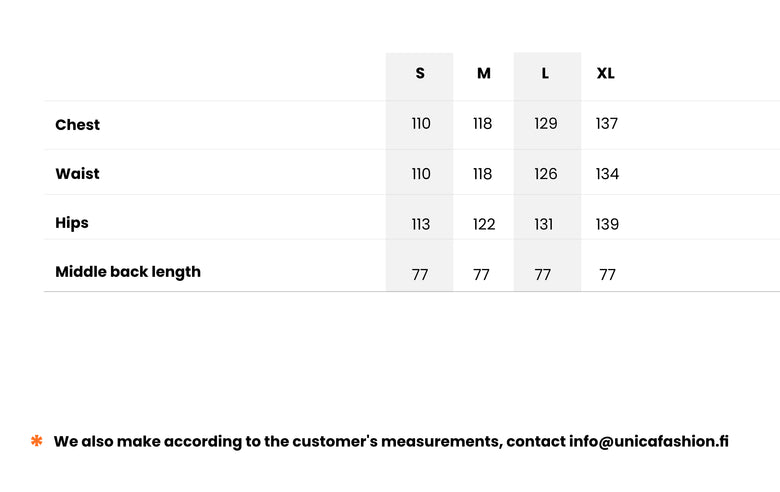Viewport: 780px width, 492px height.
Task: Select the M size column header
Action: (x=484, y=73)
